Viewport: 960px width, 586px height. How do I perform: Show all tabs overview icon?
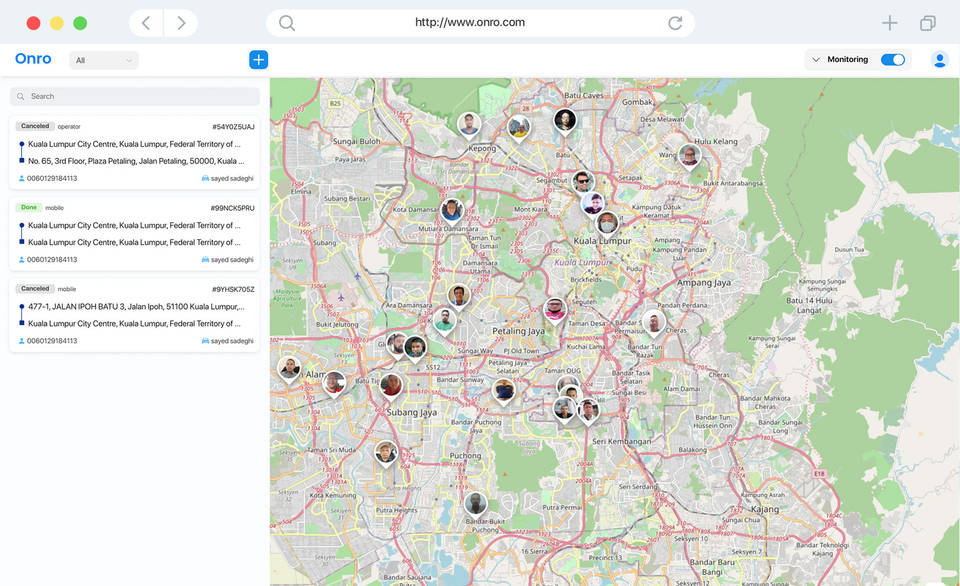point(928,23)
